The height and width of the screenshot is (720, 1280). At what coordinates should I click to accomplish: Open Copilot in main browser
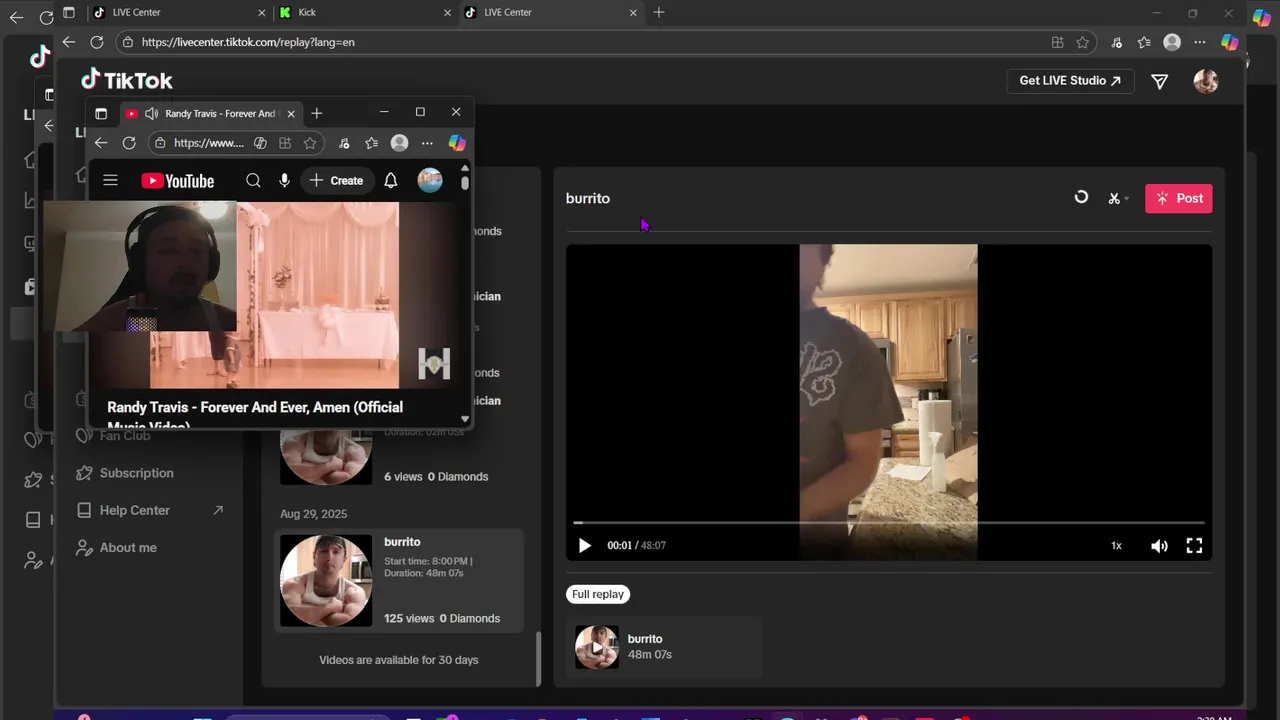click(x=1230, y=42)
